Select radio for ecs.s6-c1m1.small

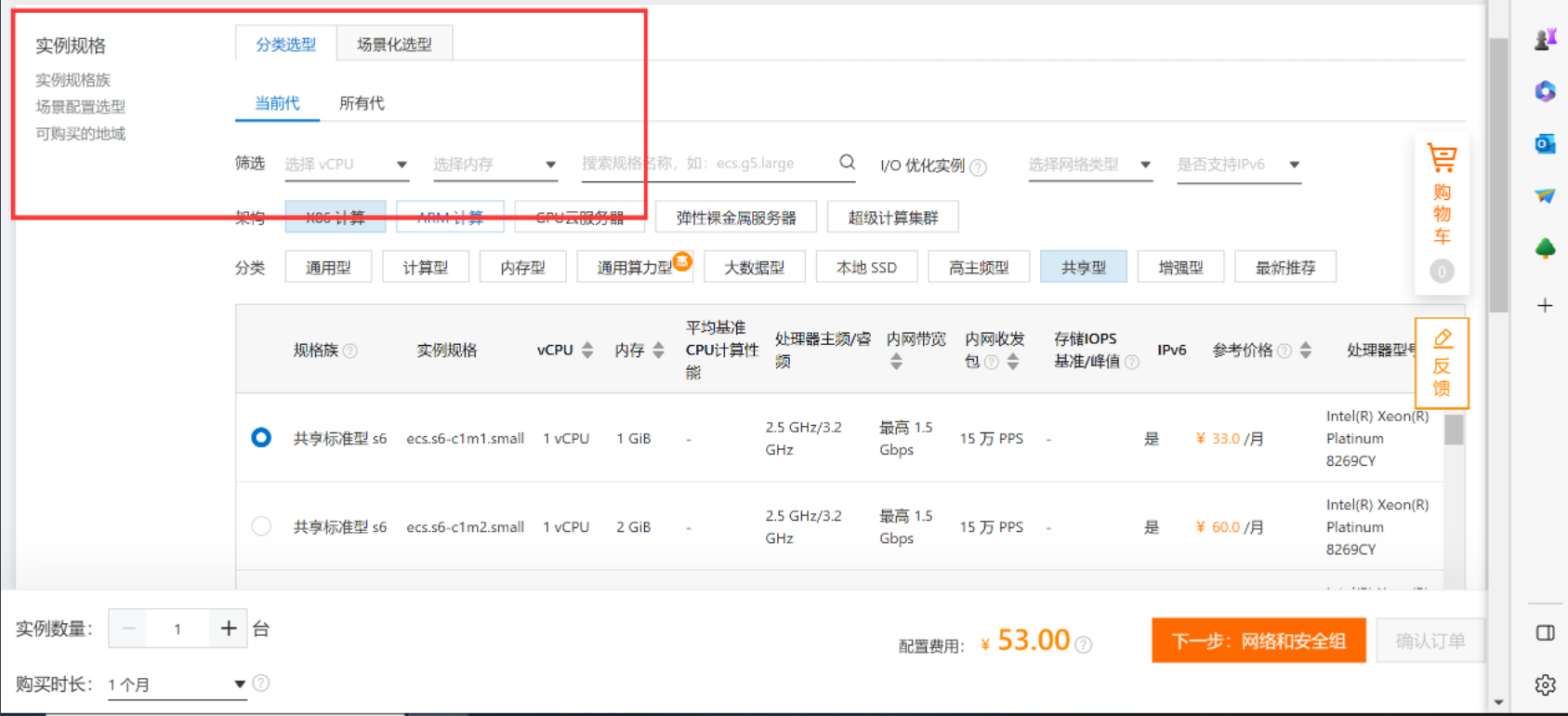[261, 437]
